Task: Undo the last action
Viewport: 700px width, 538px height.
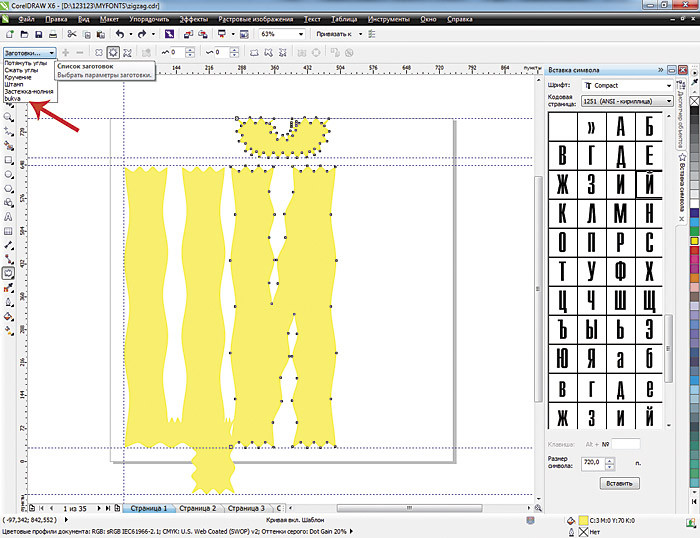Action: tap(120, 34)
